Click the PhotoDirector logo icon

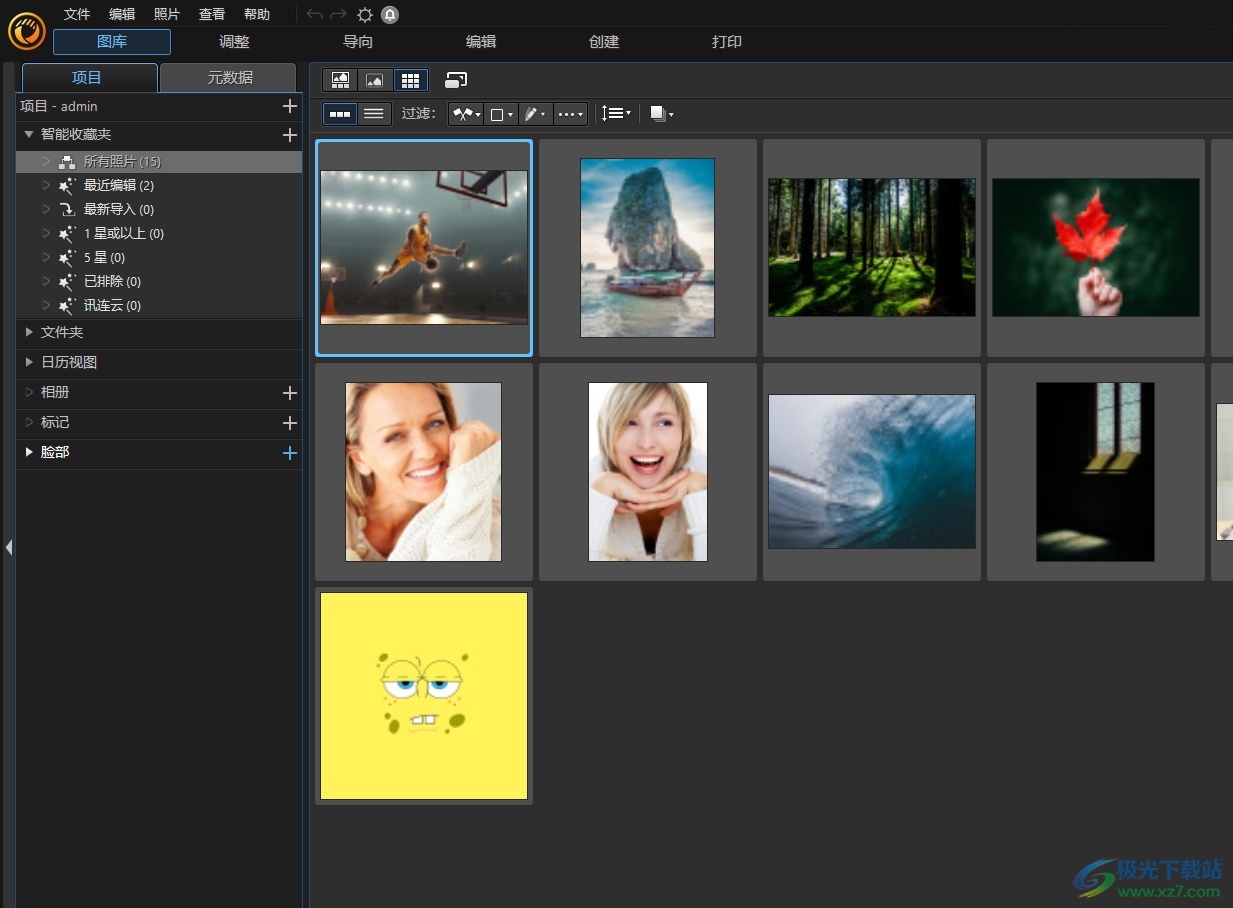point(27,31)
